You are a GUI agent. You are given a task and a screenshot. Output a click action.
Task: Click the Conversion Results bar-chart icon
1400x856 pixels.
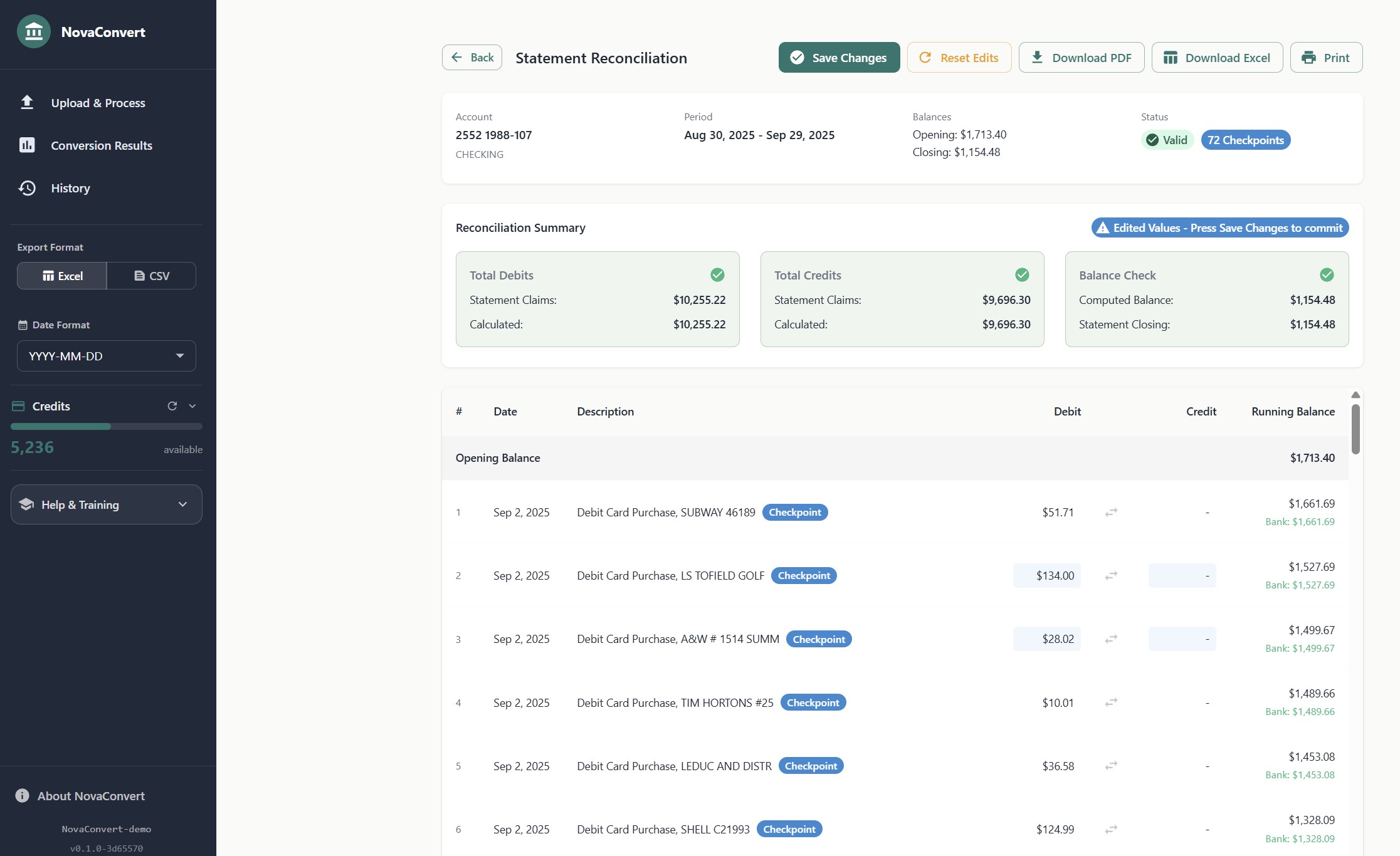28,145
